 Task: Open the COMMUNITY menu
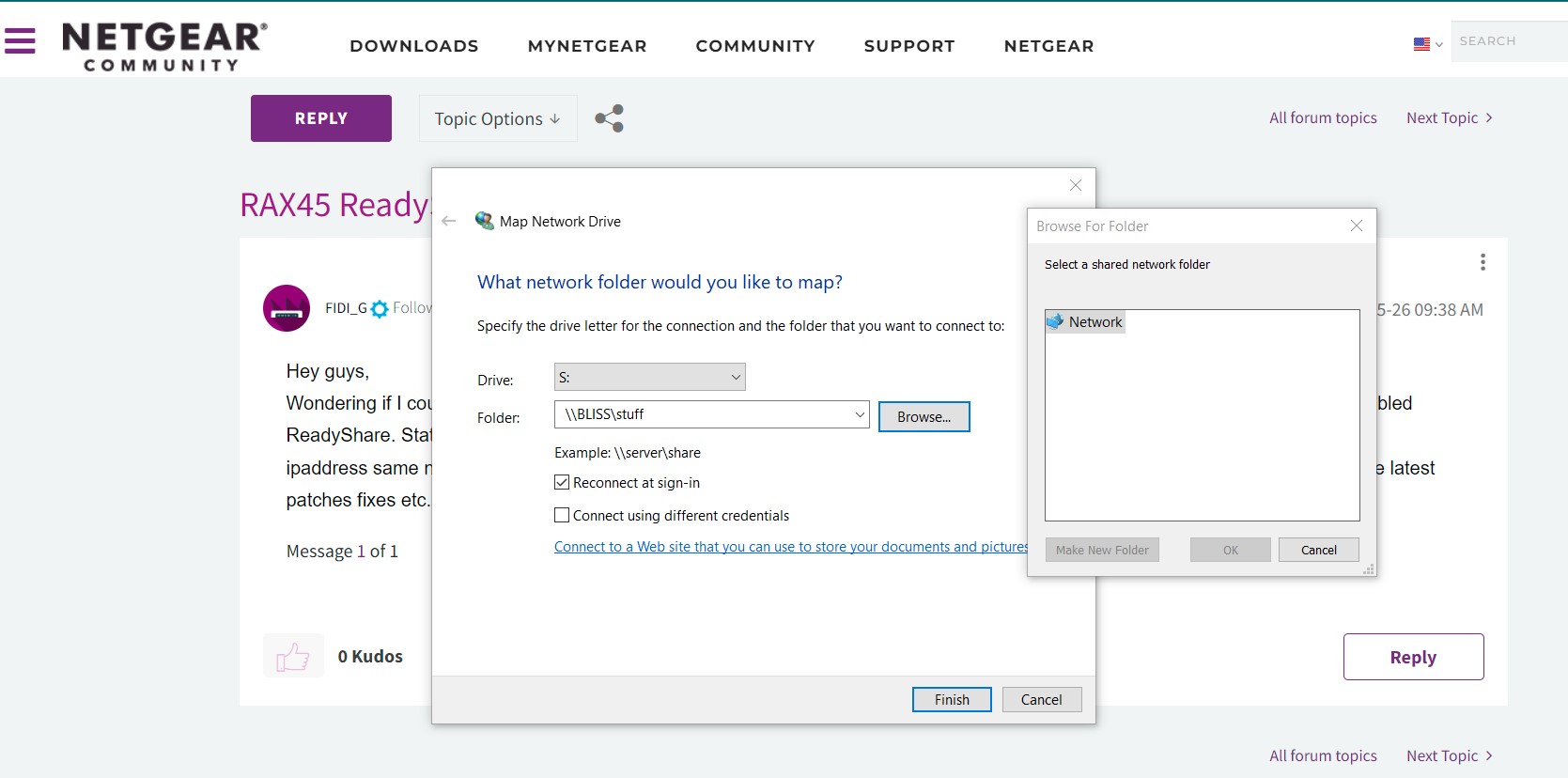click(x=755, y=46)
